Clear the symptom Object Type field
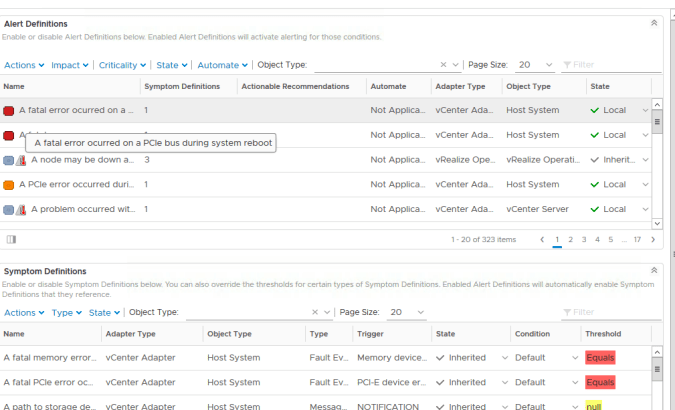 coord(315,312)
